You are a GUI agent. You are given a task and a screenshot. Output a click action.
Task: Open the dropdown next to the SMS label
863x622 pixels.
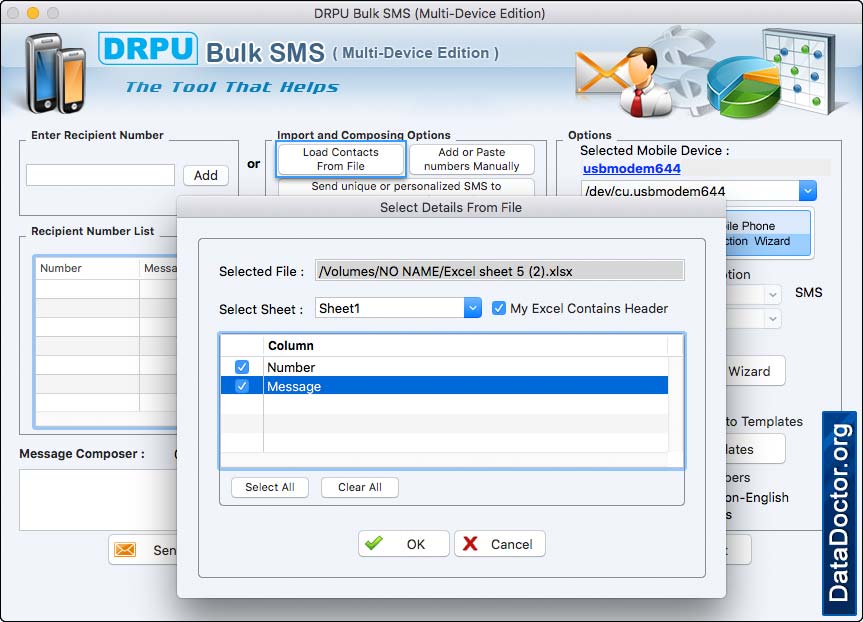pos(773,294)
